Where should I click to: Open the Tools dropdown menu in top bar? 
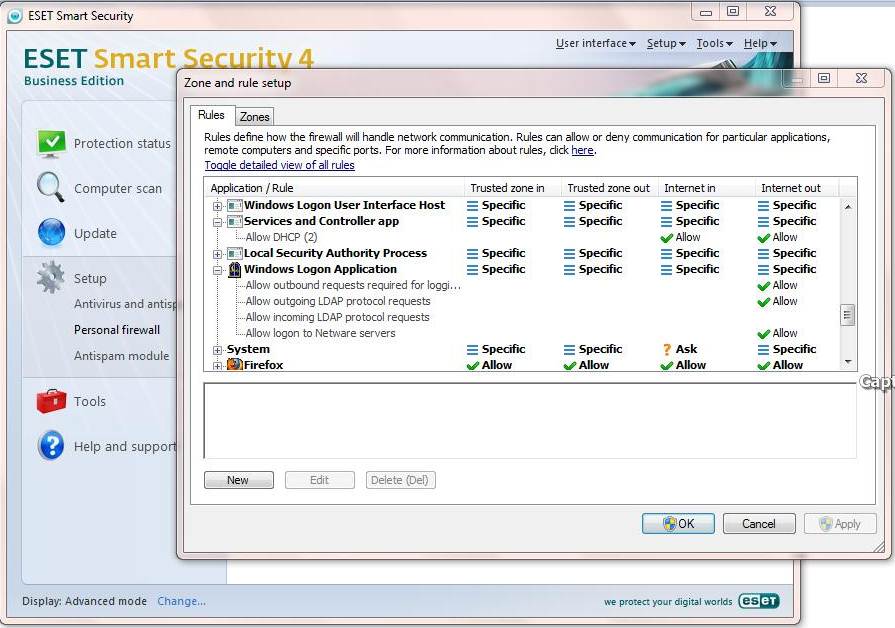(x=714, y=43)
